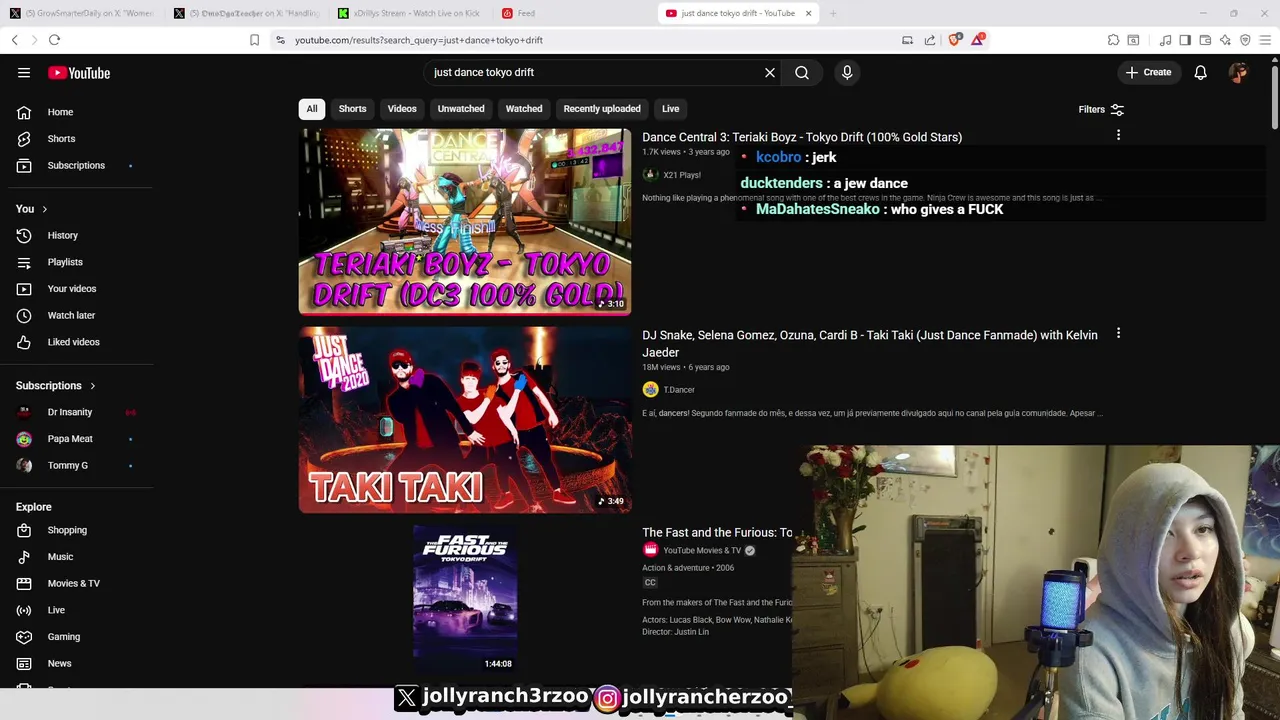Open Taki Taki Just Dance Fanmade title
Image resolution: width=1280 pixels, height=720 pixels.
coord(870,344)
